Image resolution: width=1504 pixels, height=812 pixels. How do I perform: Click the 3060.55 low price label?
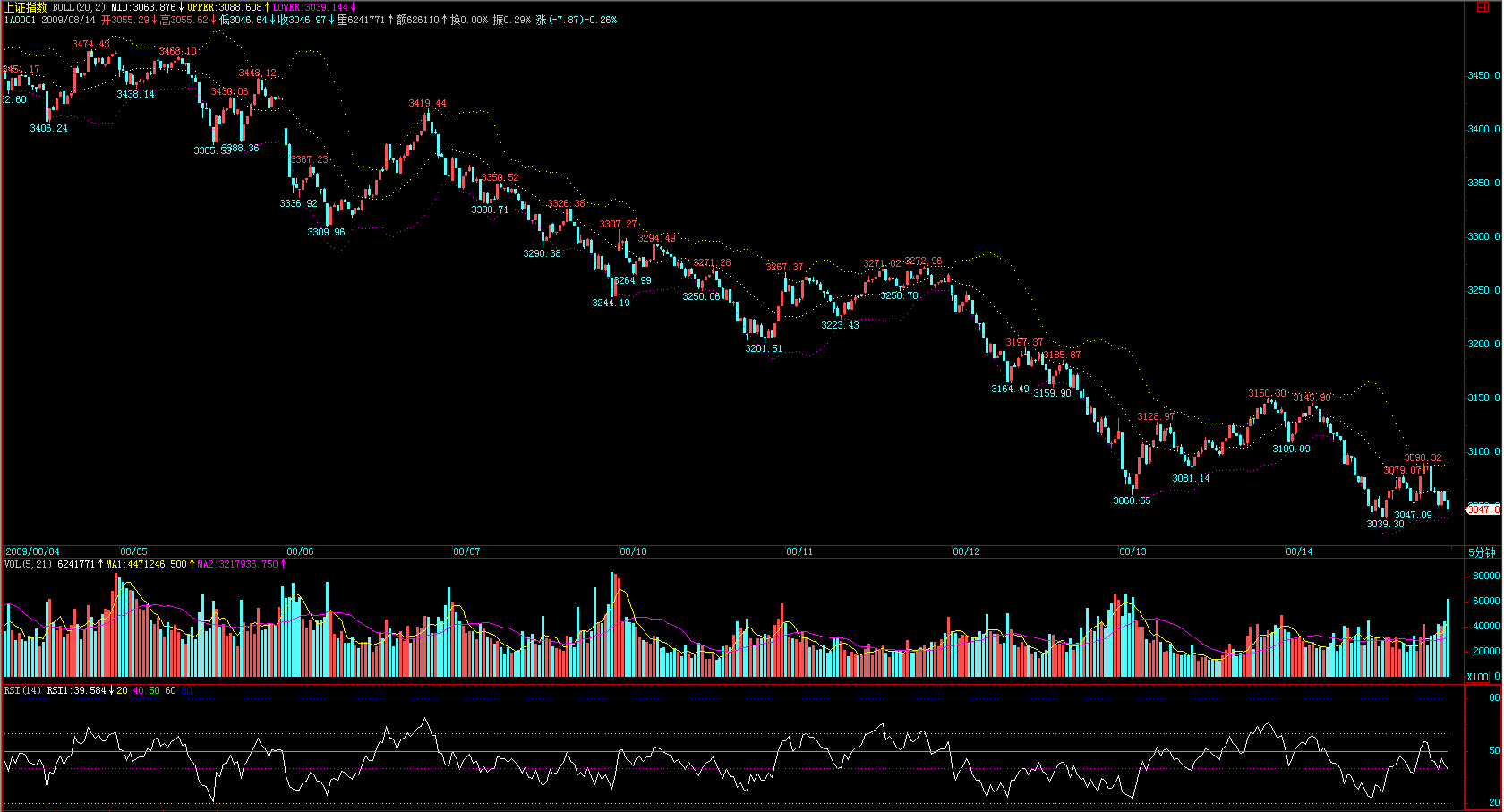[x=1132, y=500]
